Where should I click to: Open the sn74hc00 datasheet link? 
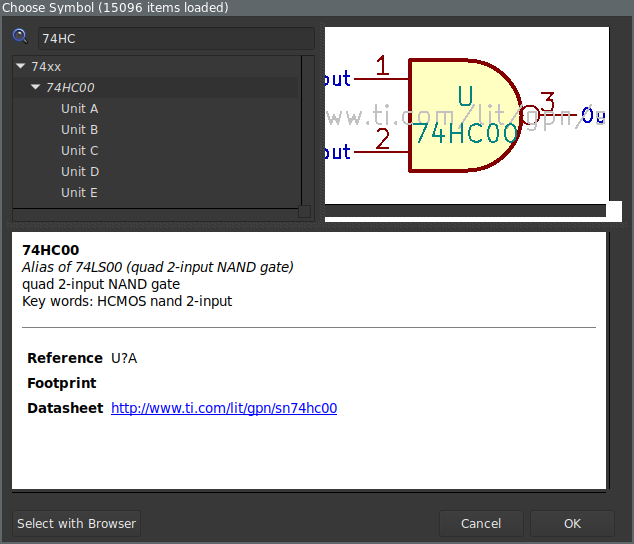pos(224,408)
